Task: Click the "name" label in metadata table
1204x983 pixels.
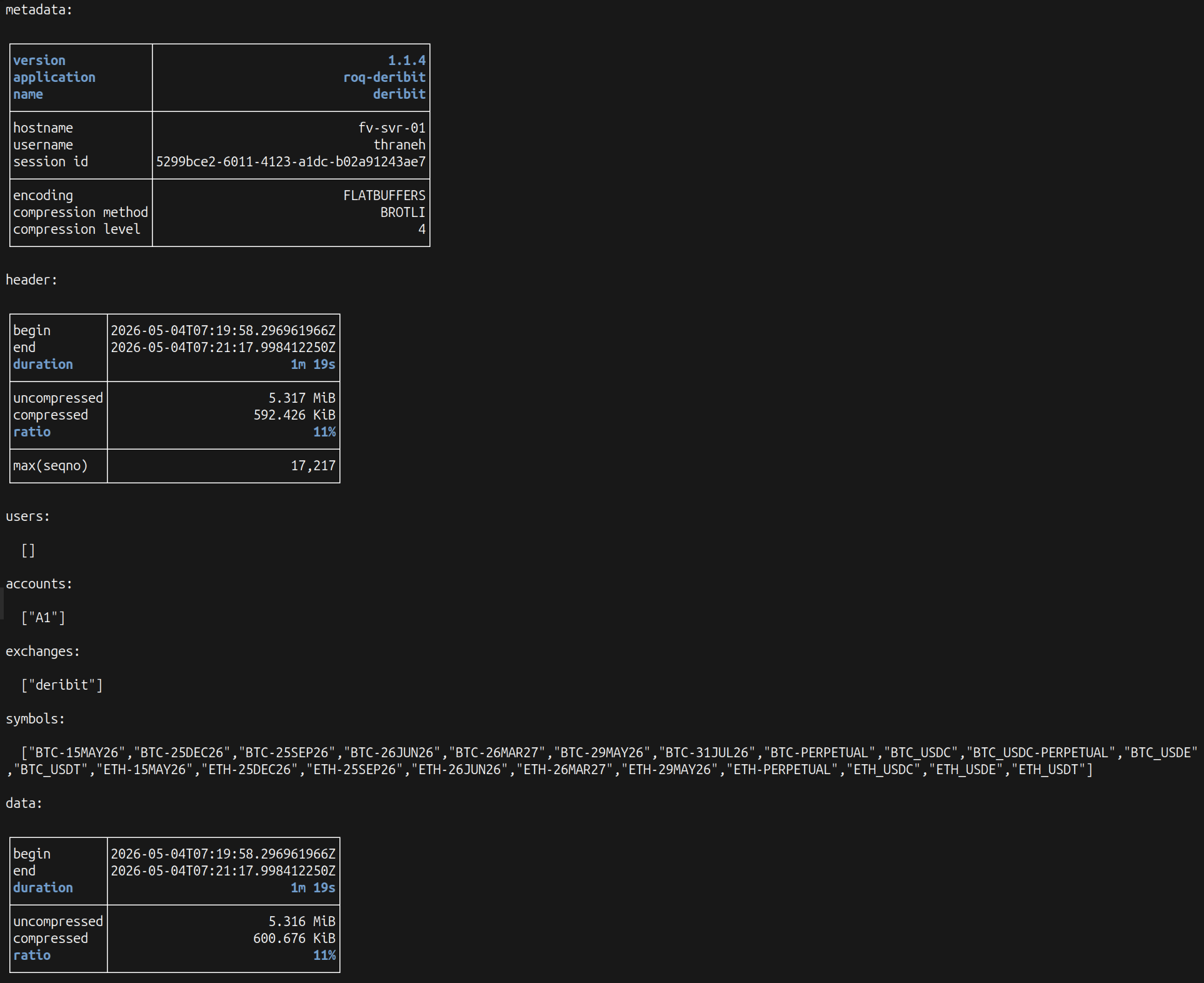Action: click(28, 94)
